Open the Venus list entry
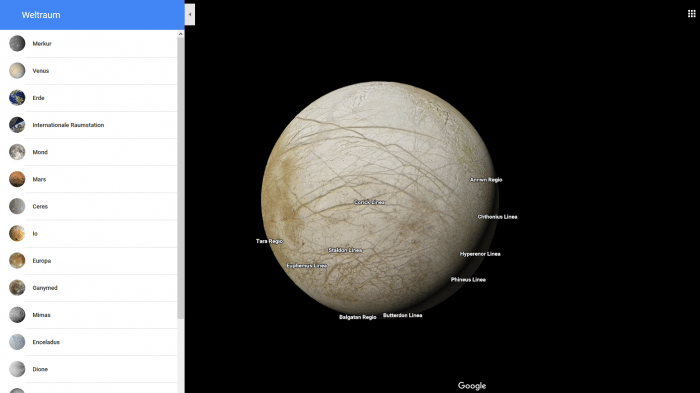 point(88,71)
